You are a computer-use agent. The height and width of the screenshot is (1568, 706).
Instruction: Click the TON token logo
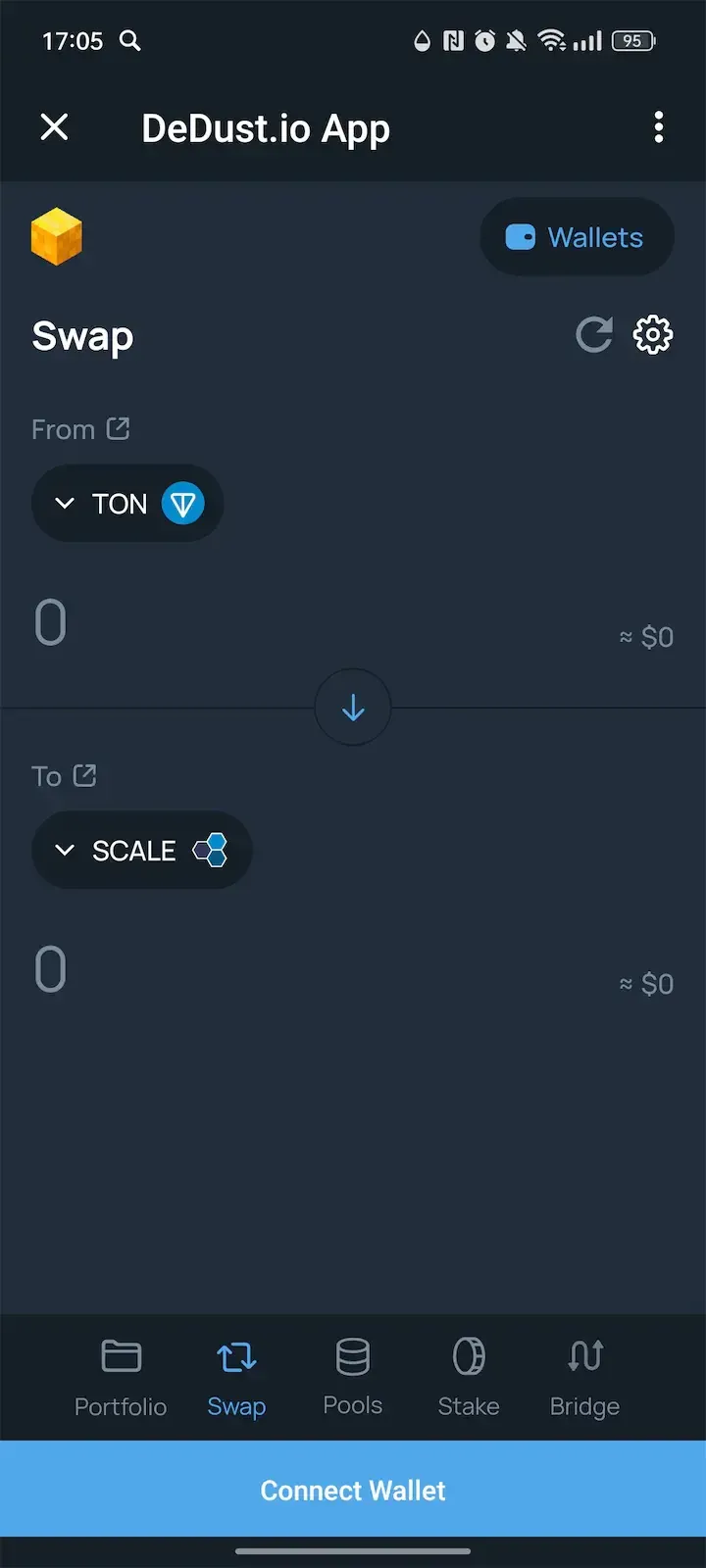pyautogui.click(x=182, y=503)
